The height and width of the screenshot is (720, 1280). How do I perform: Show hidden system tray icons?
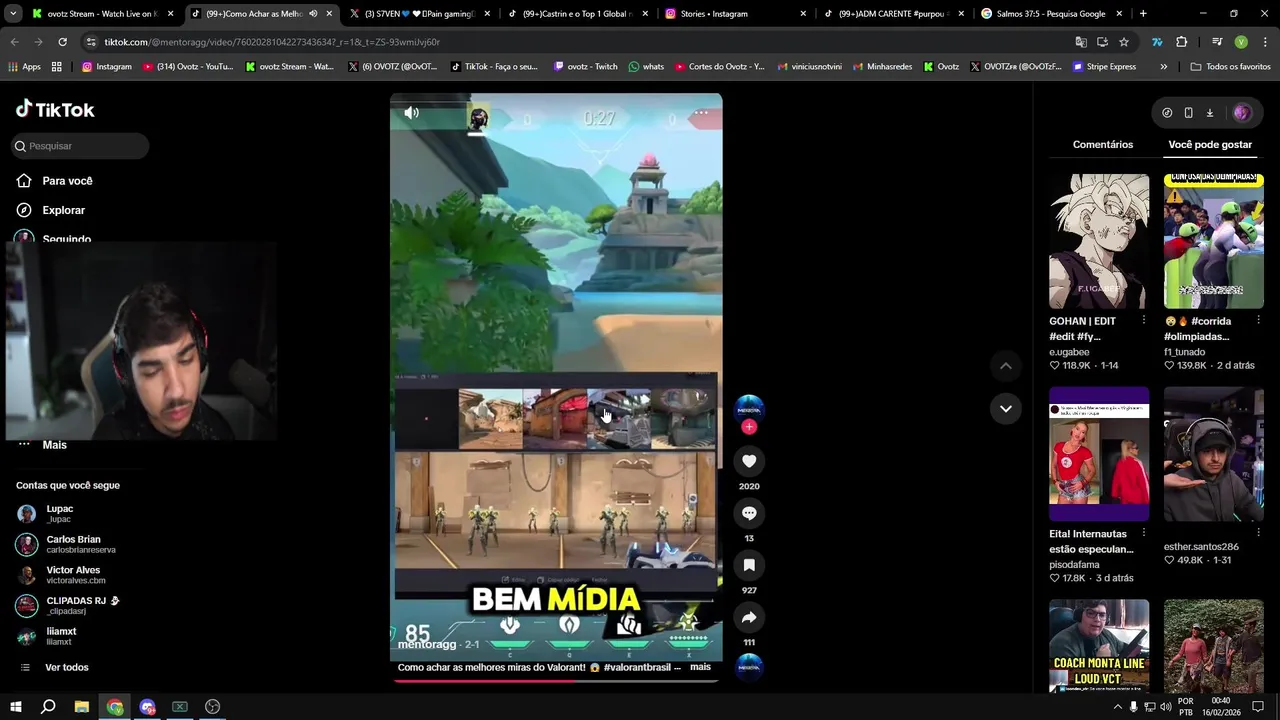click(x=1117, y=707)
